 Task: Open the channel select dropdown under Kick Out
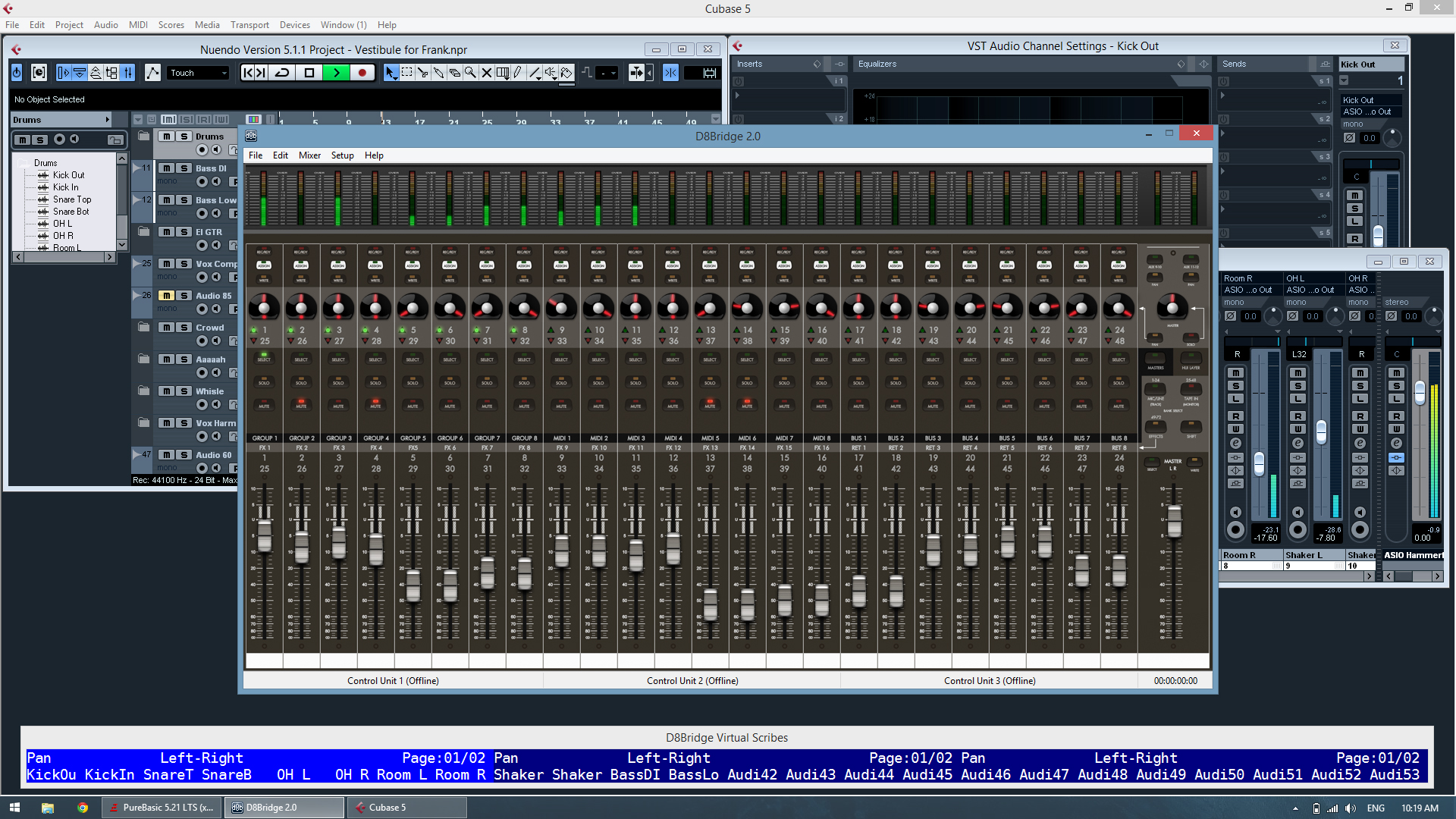(1344, 80)
